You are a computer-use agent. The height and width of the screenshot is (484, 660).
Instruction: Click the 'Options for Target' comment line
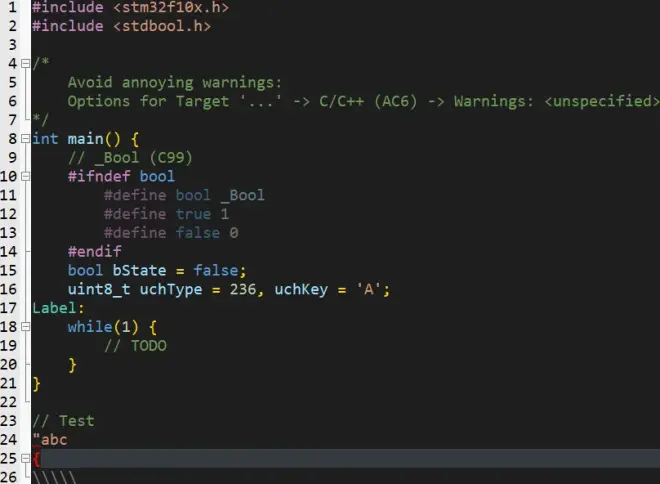pos(363,101)
